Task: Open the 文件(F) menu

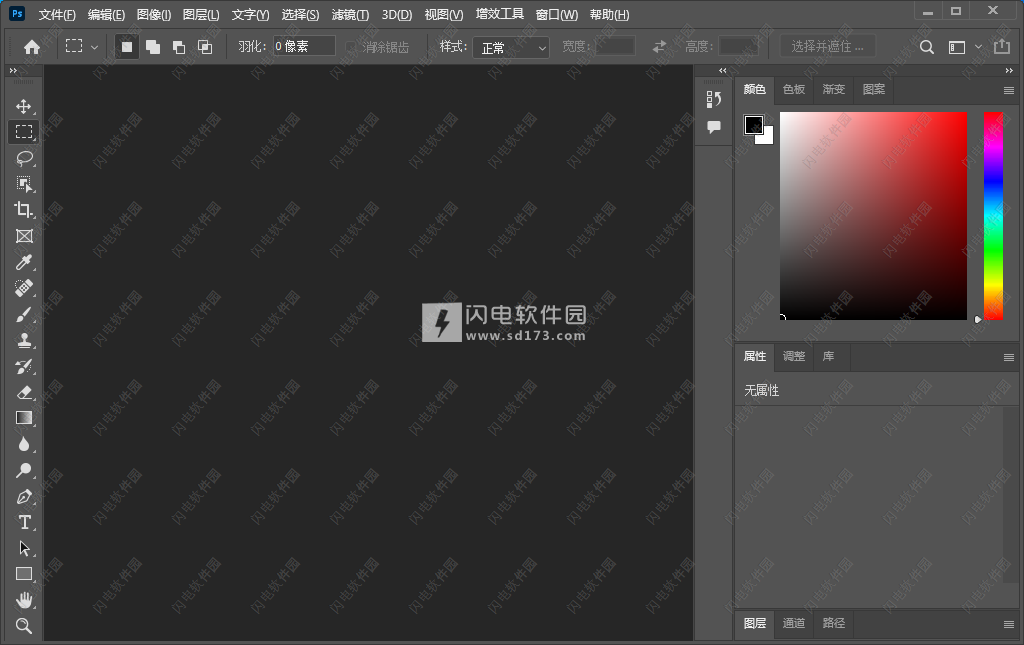Action: (x=57, y=14)
